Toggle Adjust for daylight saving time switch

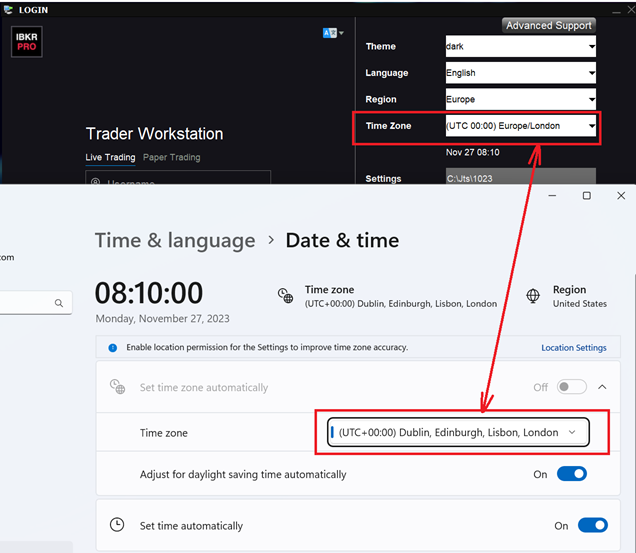pyautogui.click(x=572, y=474)
